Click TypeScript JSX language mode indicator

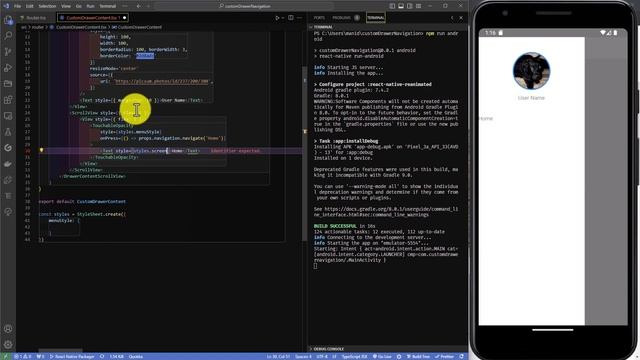coord(354,357)
